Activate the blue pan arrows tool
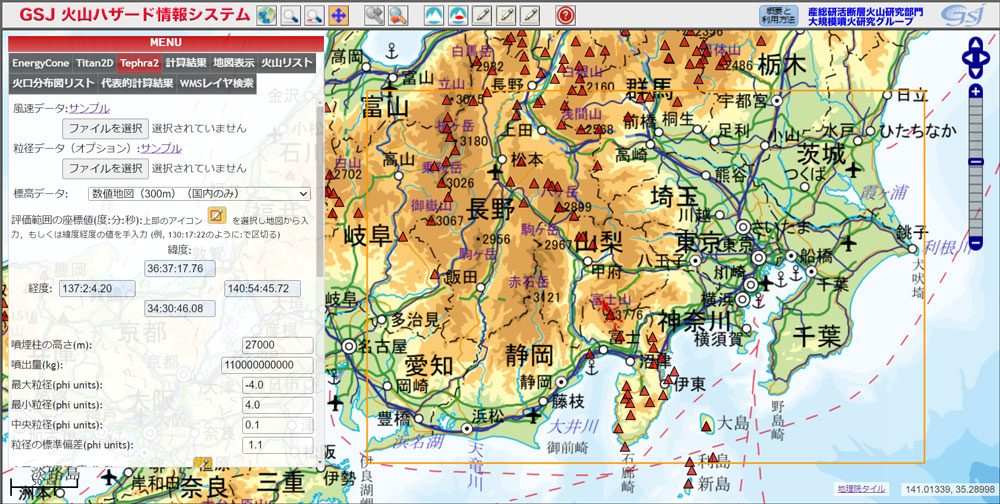The image size is (1000, 504). click(340, 15)
